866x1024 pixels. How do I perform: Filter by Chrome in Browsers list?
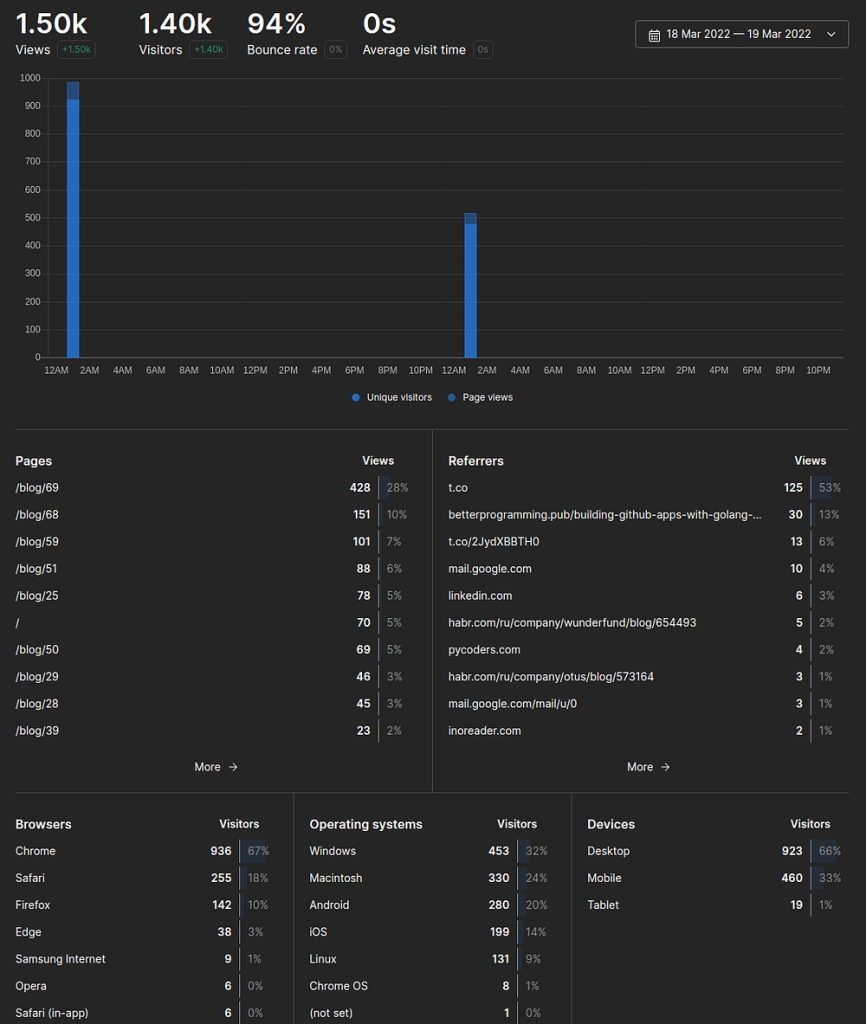pos(36,851)
